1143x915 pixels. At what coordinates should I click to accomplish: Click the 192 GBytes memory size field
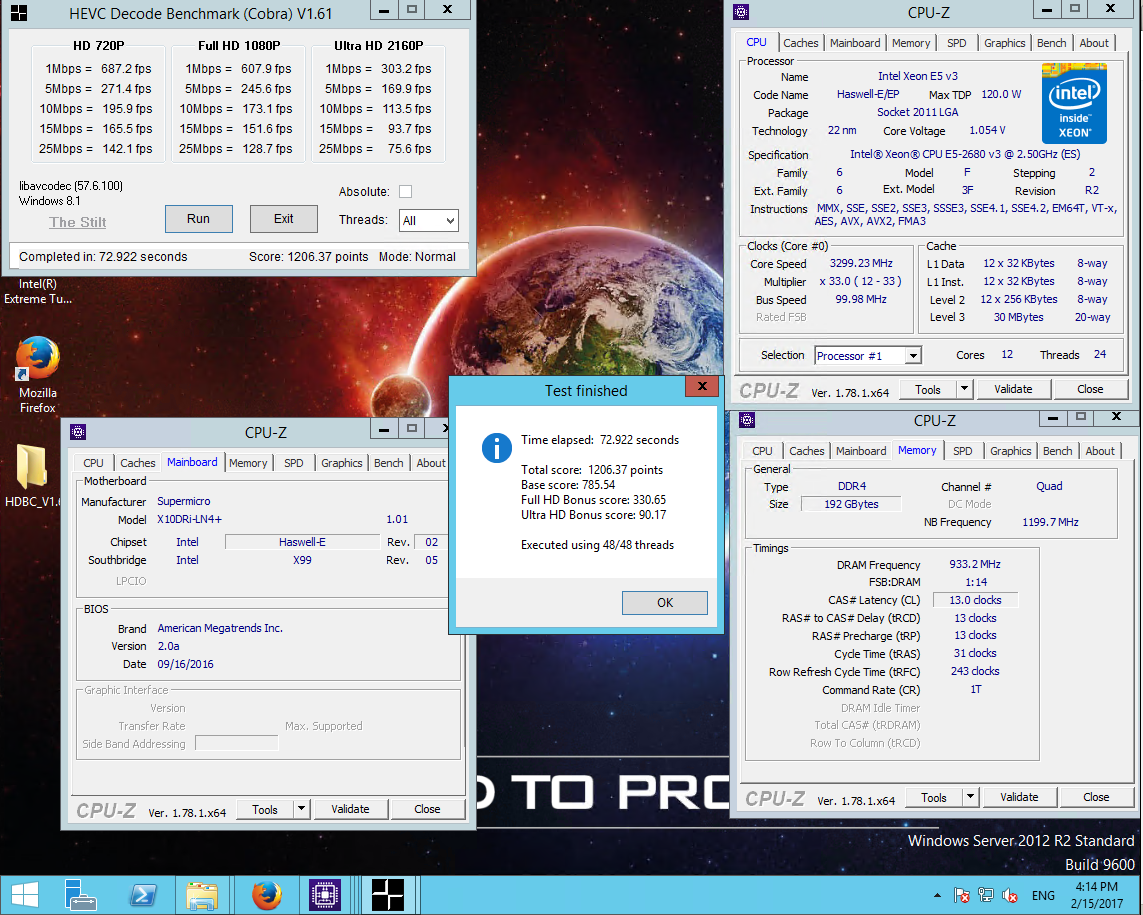point(851,504)
